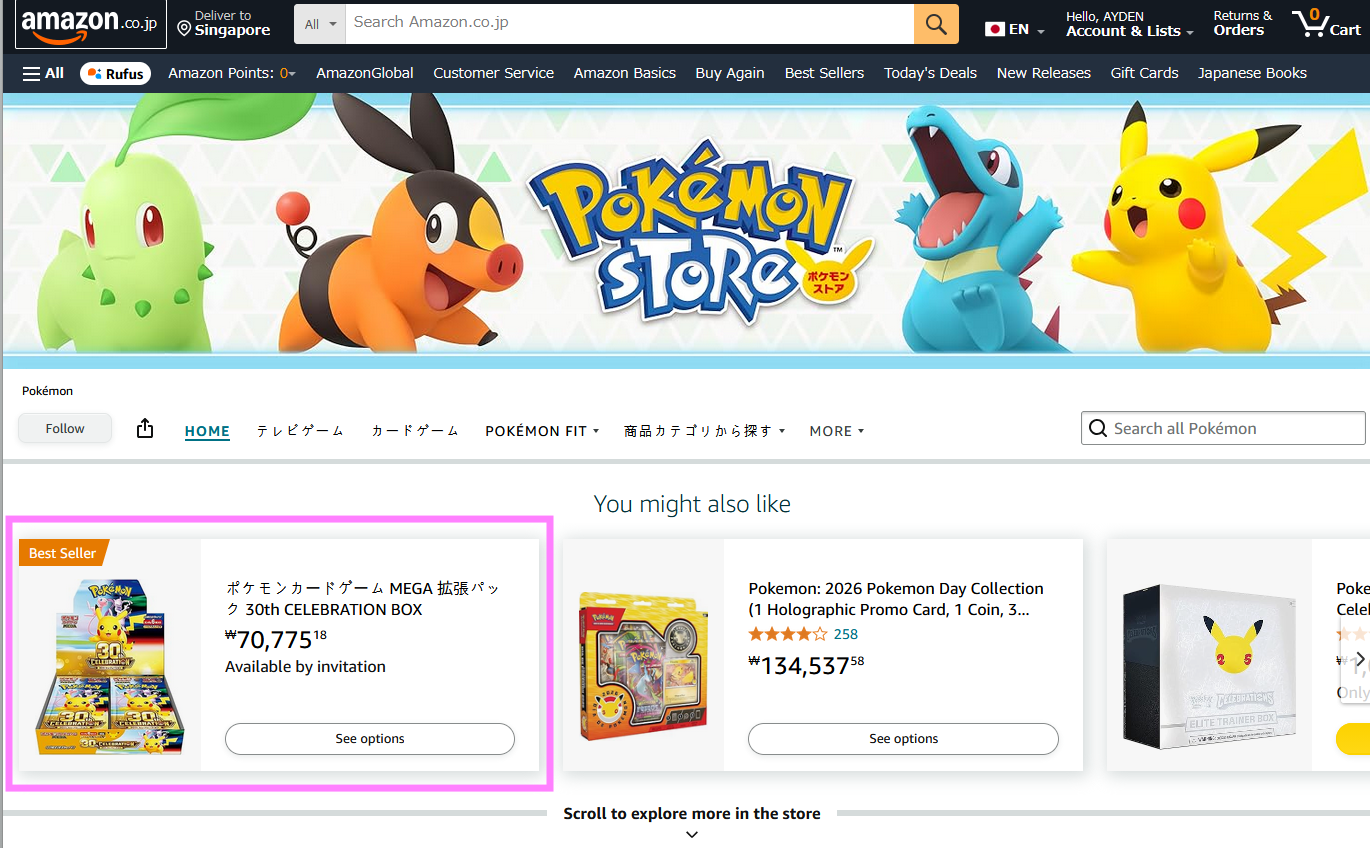Open Gift Cards
Screen dimensions: 1370x848
click(1144, 73)
